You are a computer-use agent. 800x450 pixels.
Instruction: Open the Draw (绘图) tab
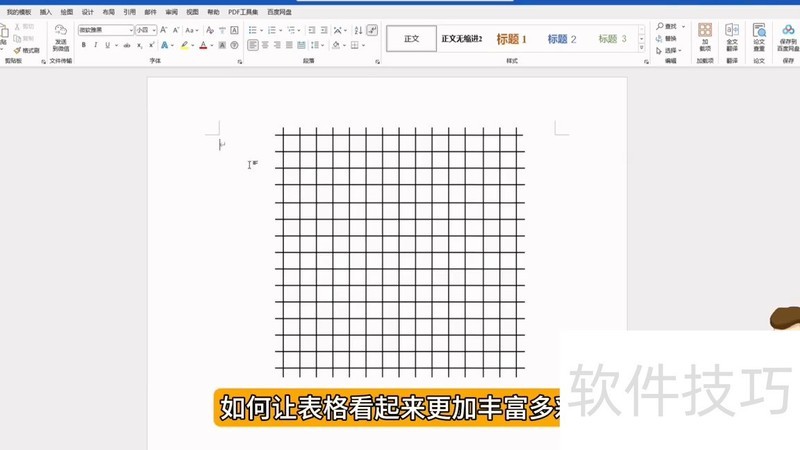pyautogui.click(x=66, y=12)
